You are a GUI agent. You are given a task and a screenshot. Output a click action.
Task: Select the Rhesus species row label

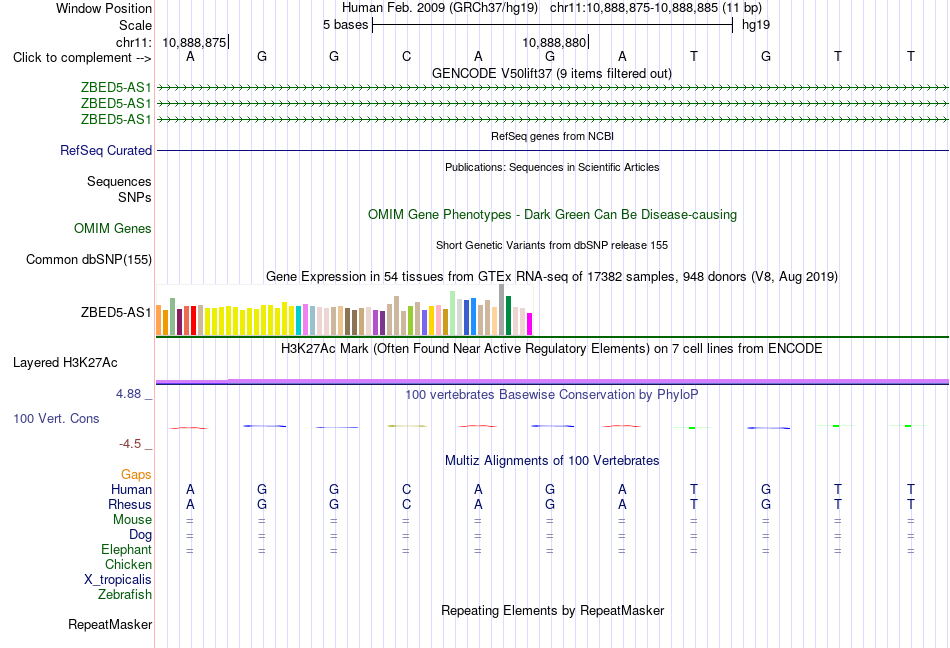130,504
